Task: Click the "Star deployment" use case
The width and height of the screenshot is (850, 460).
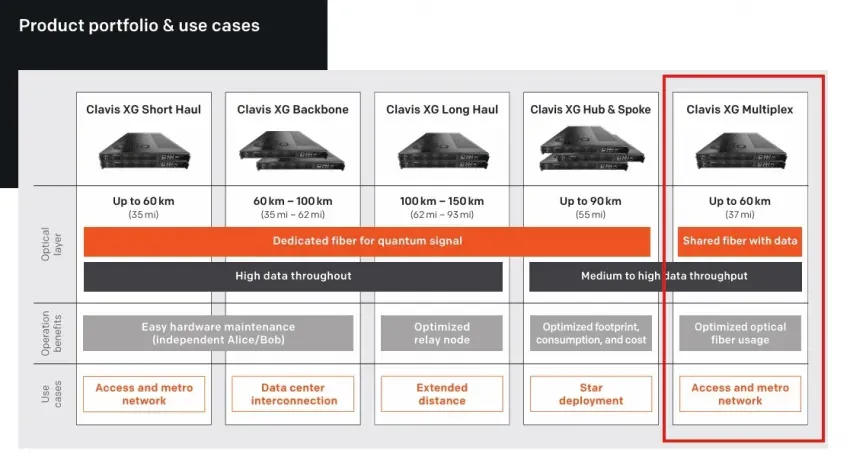Action: click(x=591, y=394)
